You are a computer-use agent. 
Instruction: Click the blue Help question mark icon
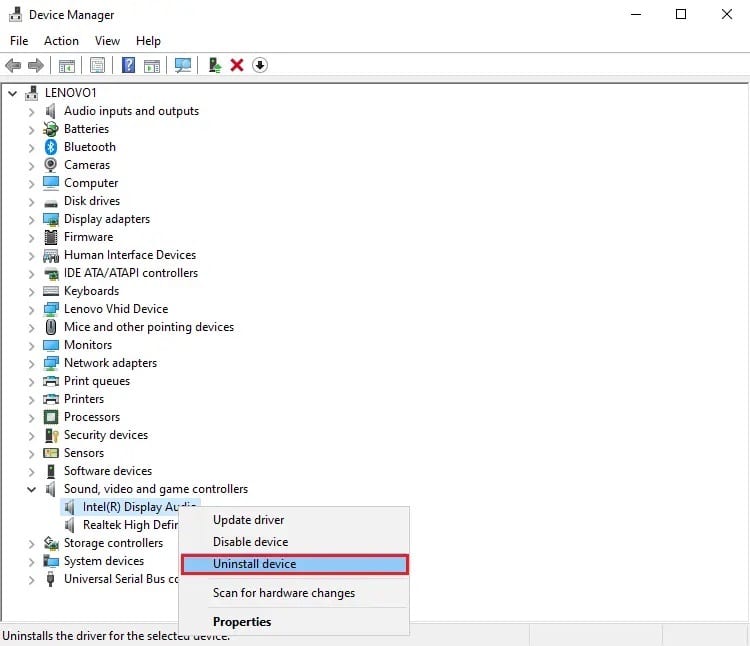tap(128, 65)
